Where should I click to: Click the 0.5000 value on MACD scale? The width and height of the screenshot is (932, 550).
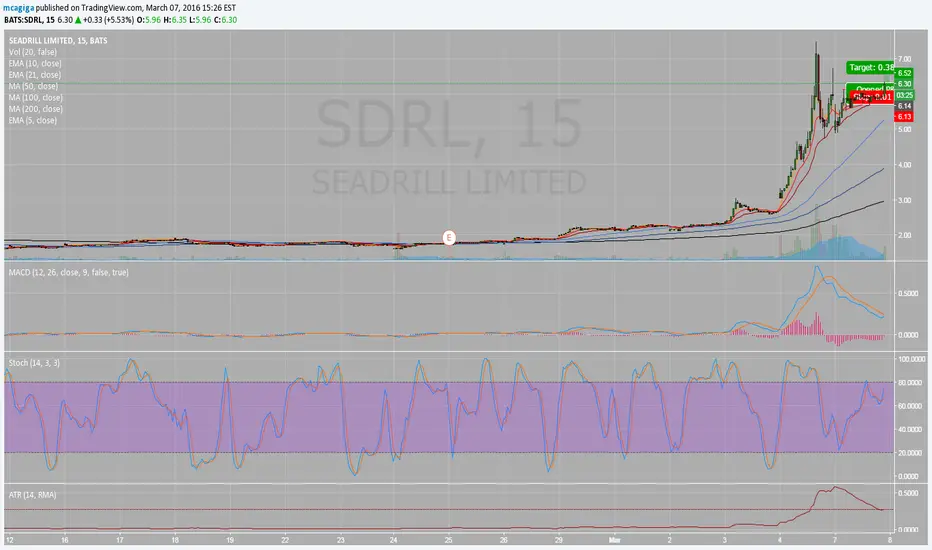[x=908, y=293]
